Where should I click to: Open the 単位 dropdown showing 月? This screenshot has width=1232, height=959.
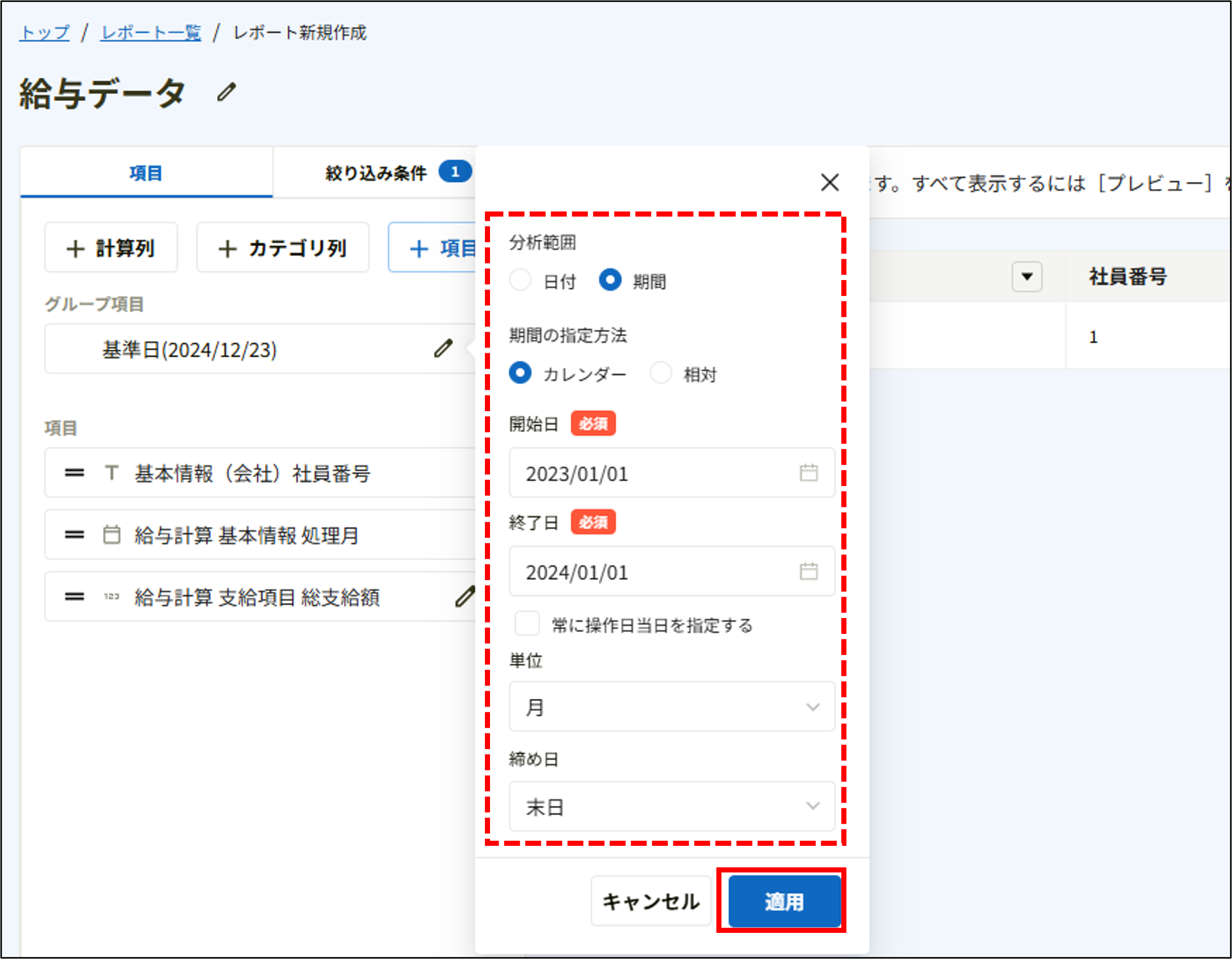(671, 706)
